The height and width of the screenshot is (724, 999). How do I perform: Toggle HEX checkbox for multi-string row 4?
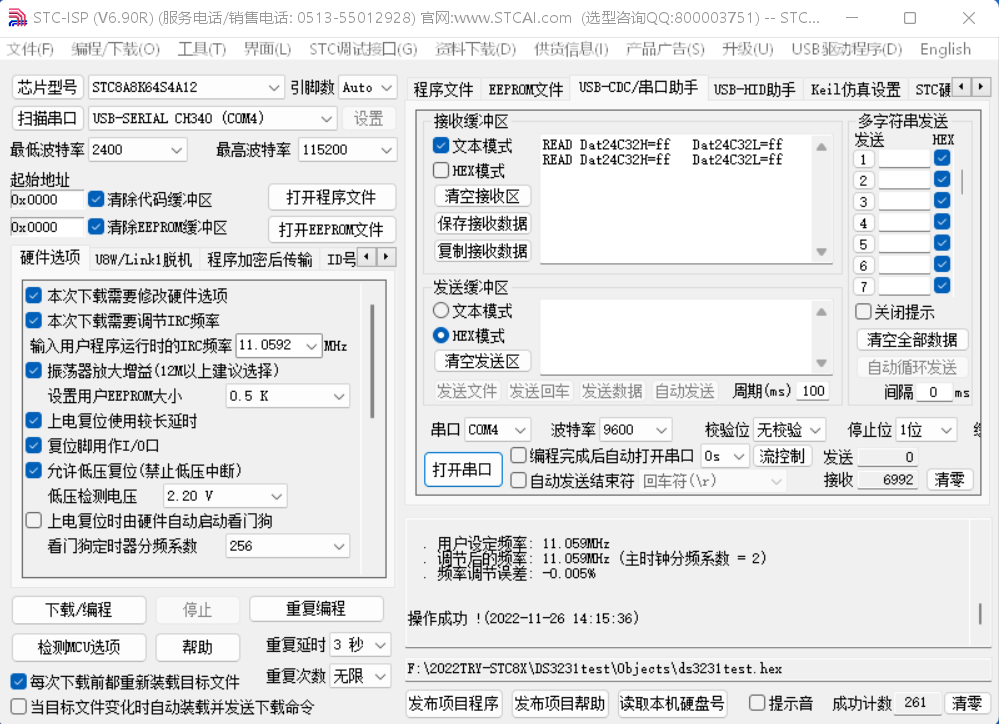942,222
